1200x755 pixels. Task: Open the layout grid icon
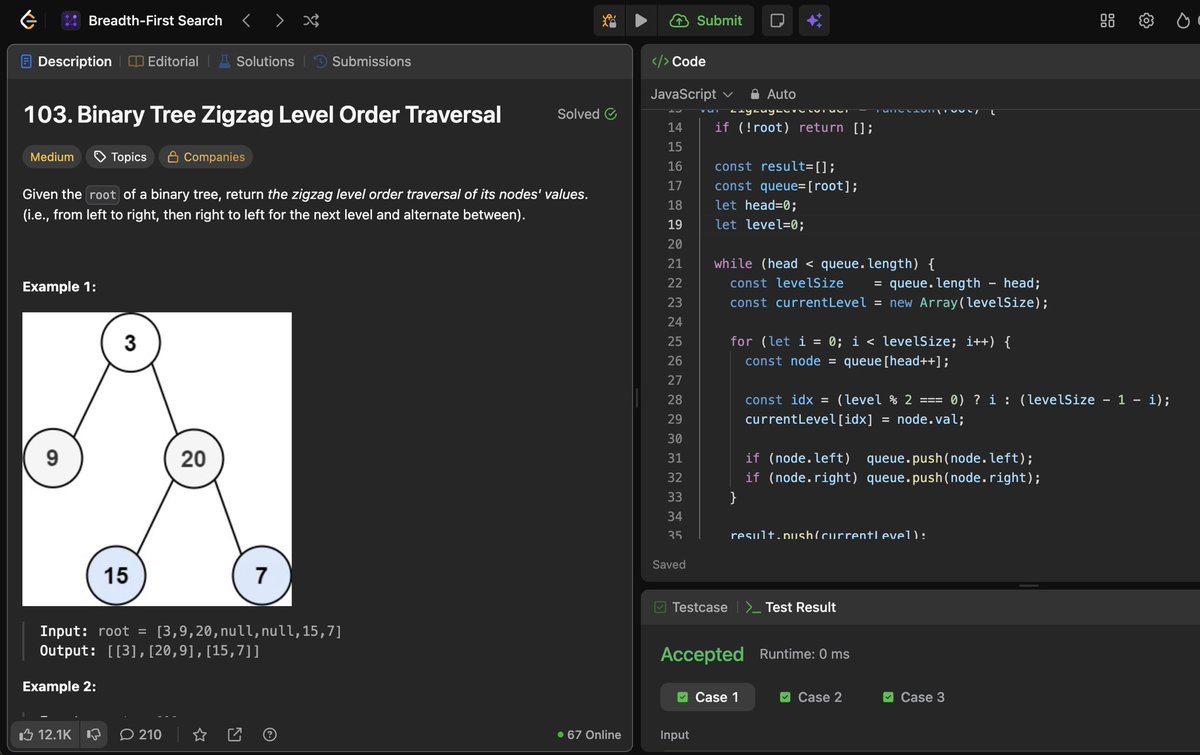pyautogui.click(x=1107, y=20)
